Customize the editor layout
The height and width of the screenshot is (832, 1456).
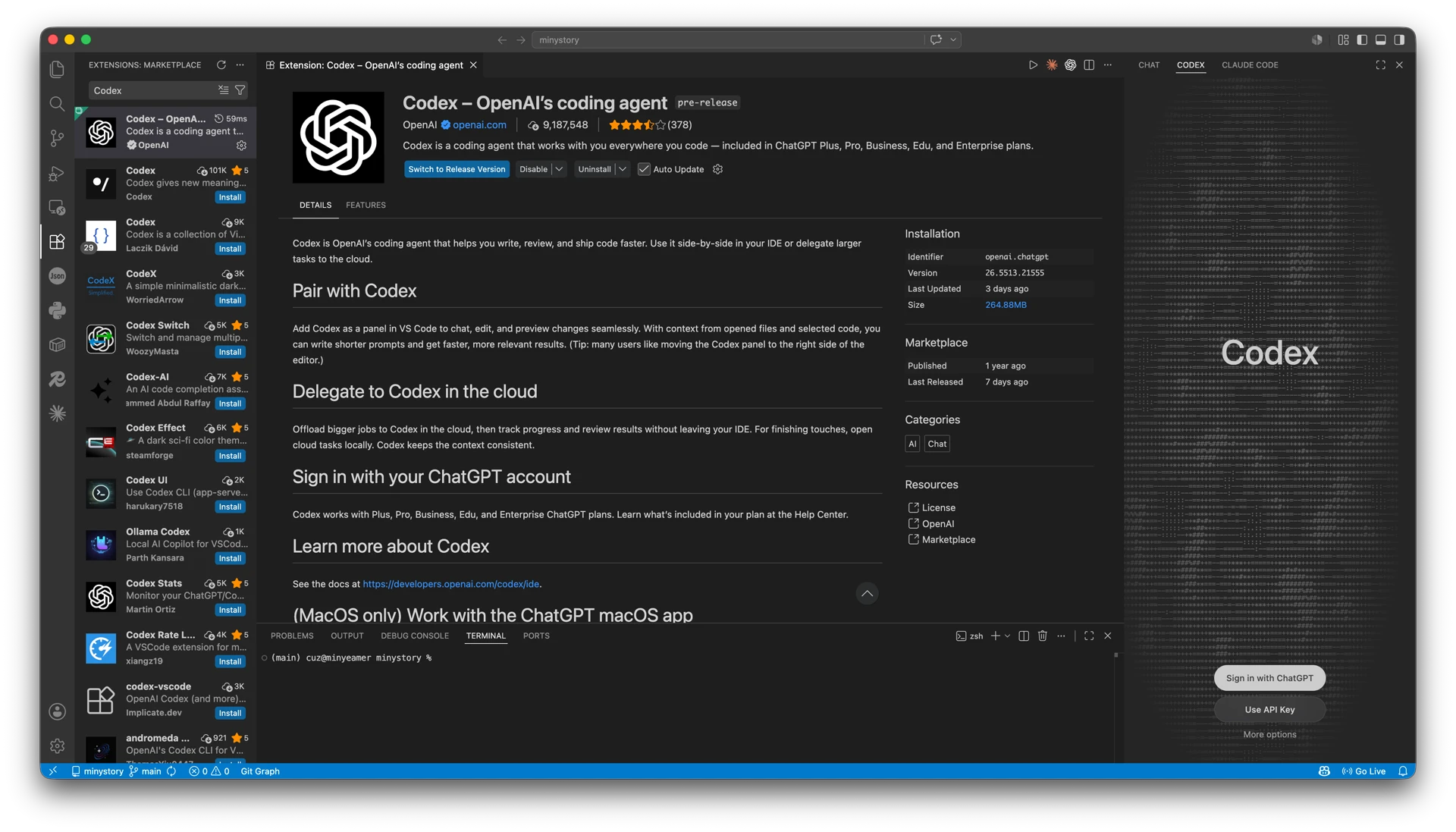click(1343, 40)
